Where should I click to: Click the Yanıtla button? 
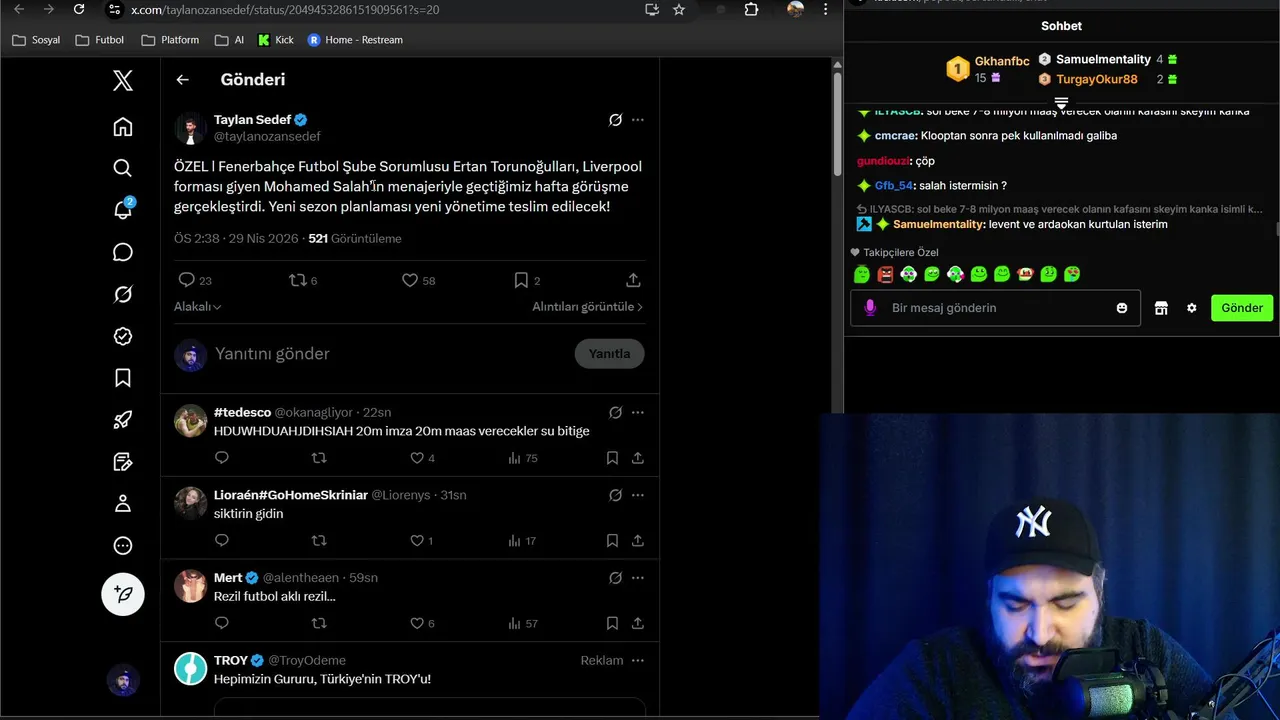click(609, 354)
